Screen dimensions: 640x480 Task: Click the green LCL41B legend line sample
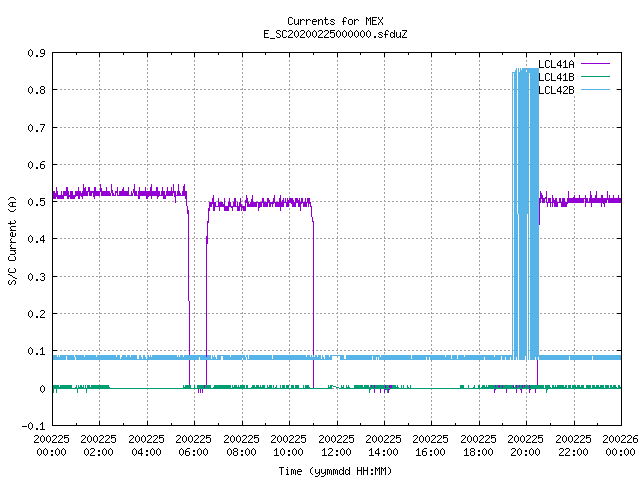coord(595,76)
